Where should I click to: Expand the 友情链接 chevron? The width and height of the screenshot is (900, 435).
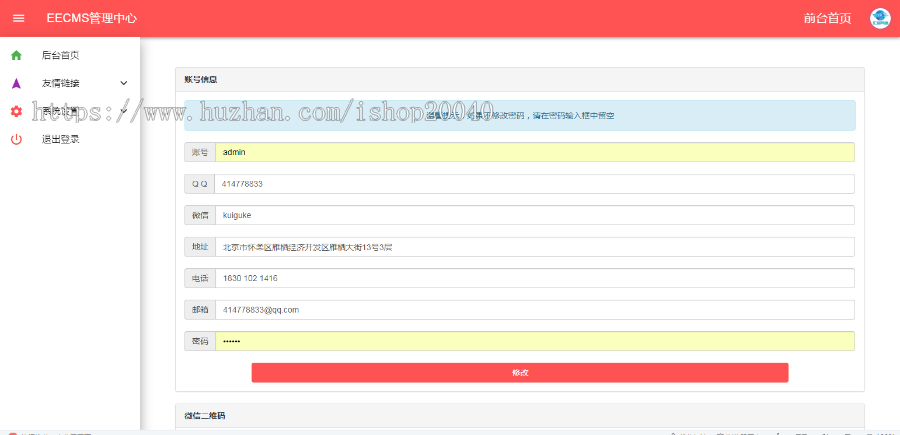(123, 83)
